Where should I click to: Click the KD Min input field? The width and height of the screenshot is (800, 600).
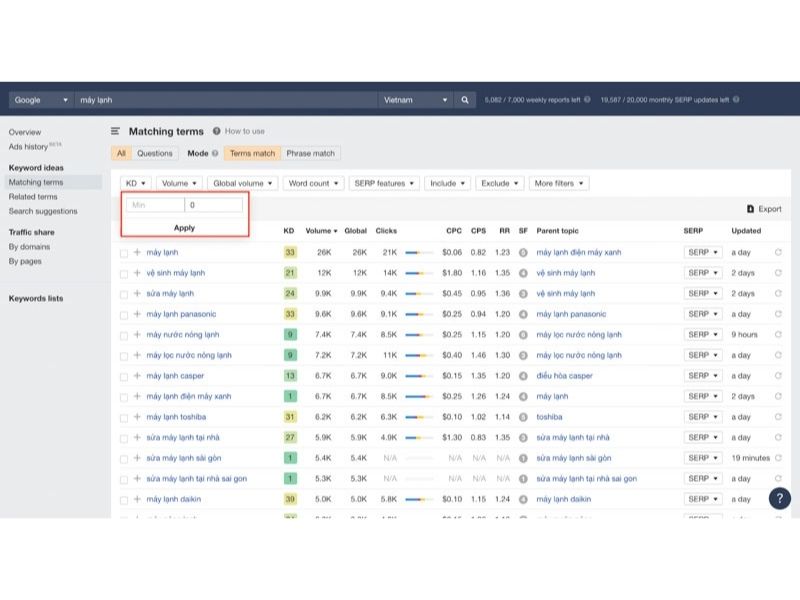coord(155,205)
